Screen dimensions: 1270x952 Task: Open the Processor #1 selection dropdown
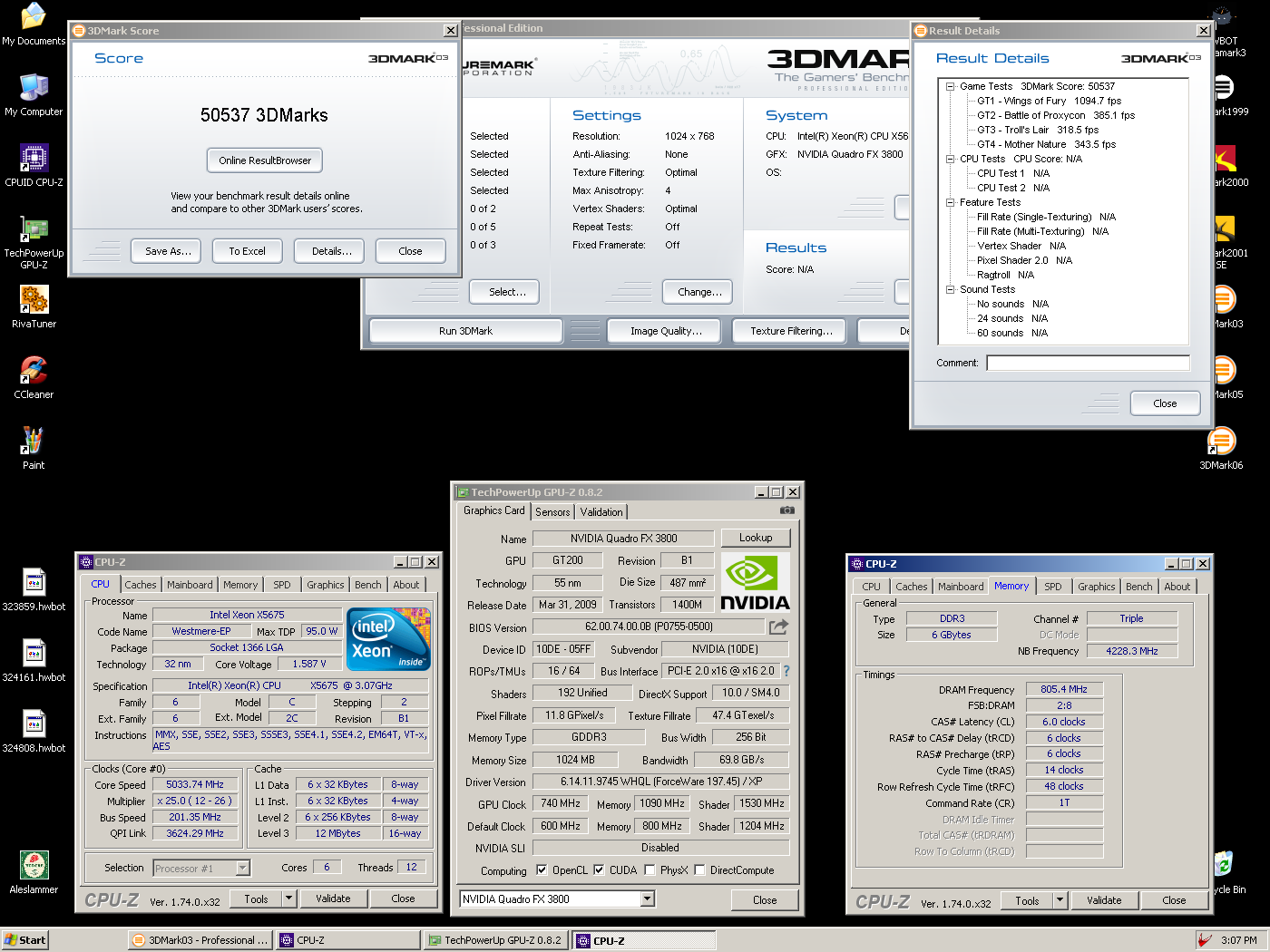[242, 869]
